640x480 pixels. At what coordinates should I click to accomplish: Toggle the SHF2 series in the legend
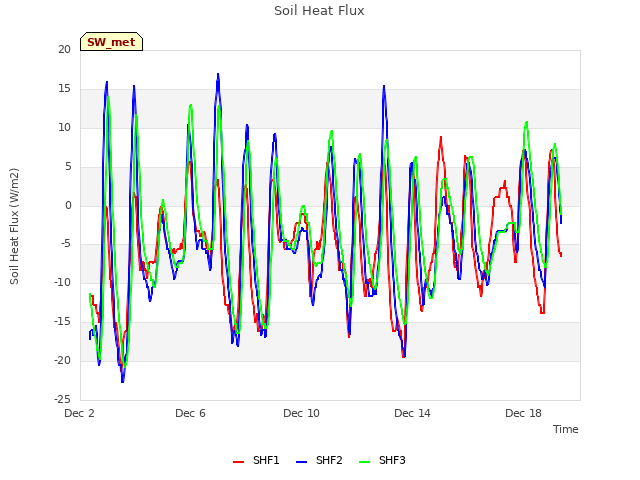click(319, 460)
